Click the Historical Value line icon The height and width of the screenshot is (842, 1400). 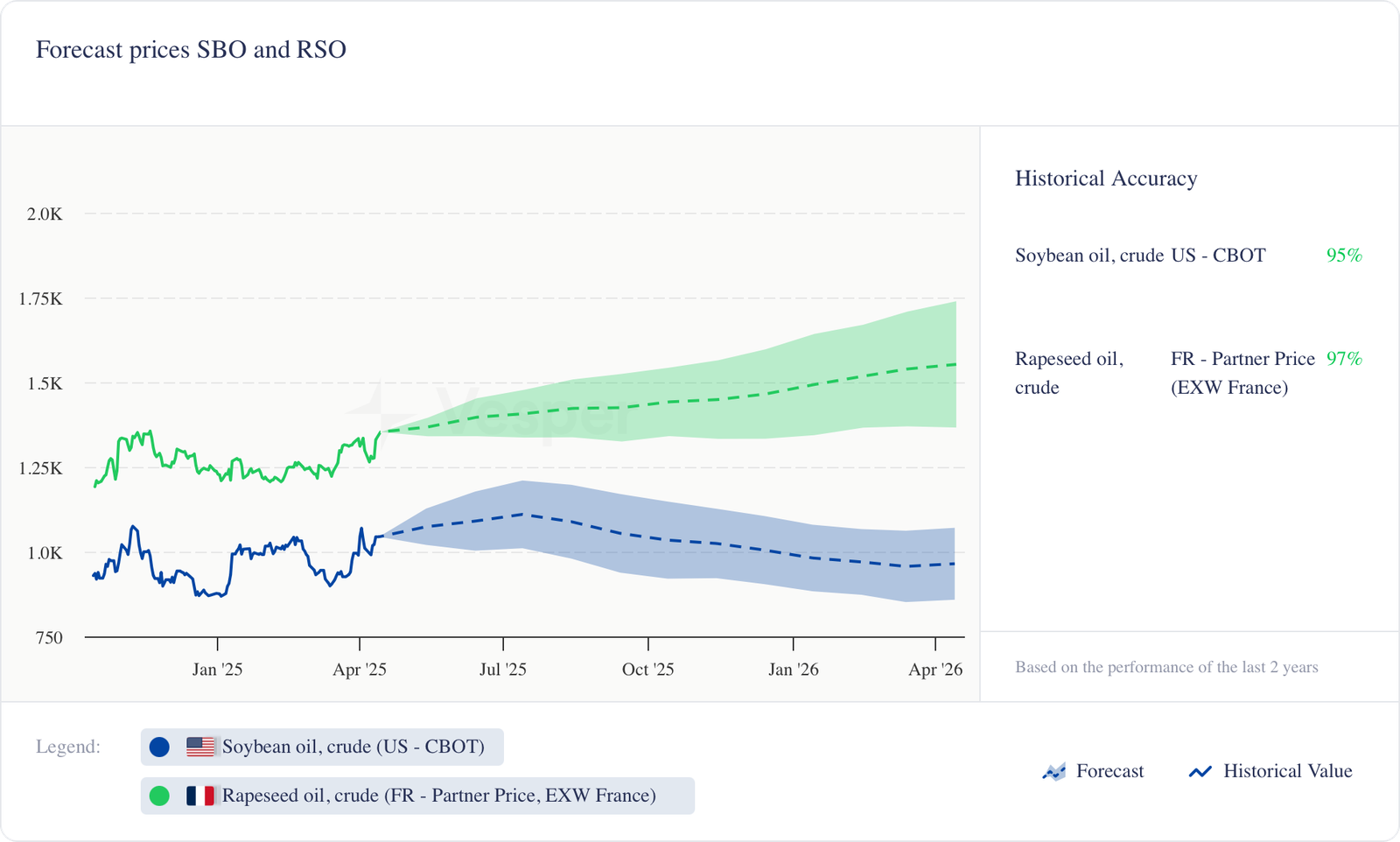point(1200,771)
